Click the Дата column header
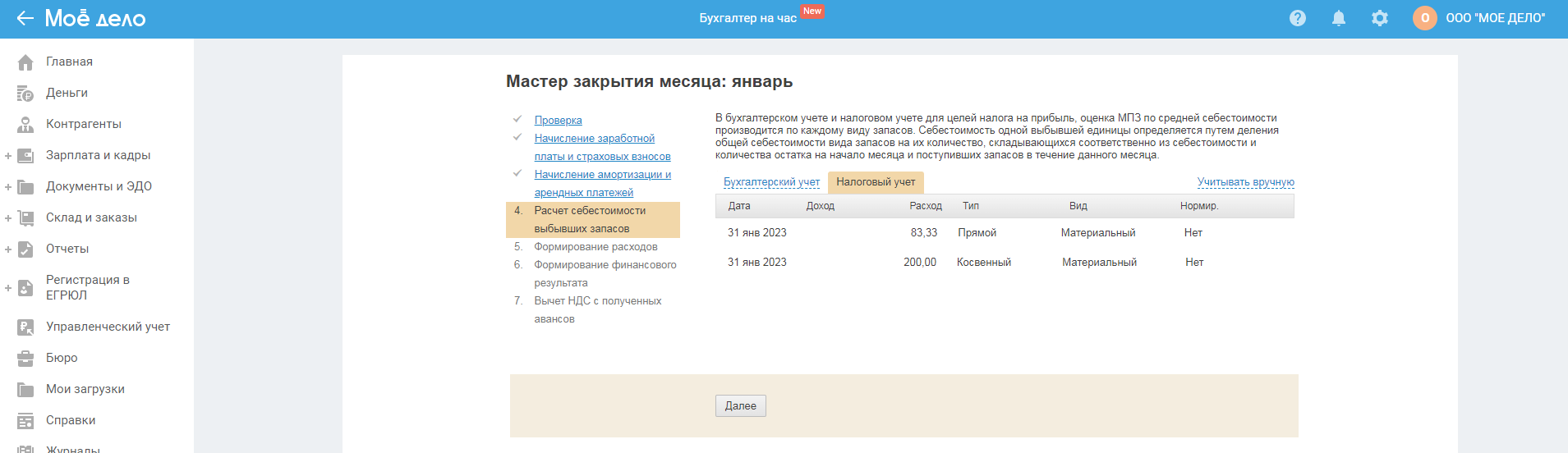Image resolution: width=1568 pixels, height=453 pixels. click(739, 206)
